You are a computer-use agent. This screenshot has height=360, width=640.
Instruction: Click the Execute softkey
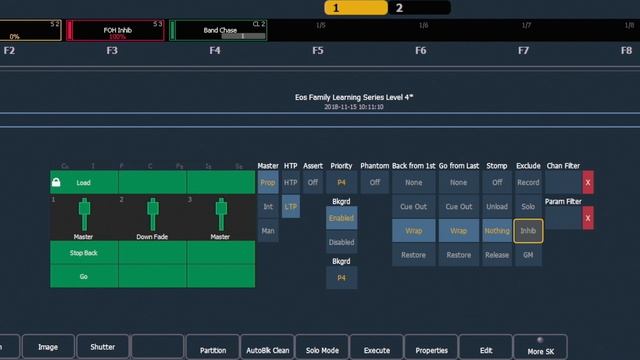click(377, 348)
